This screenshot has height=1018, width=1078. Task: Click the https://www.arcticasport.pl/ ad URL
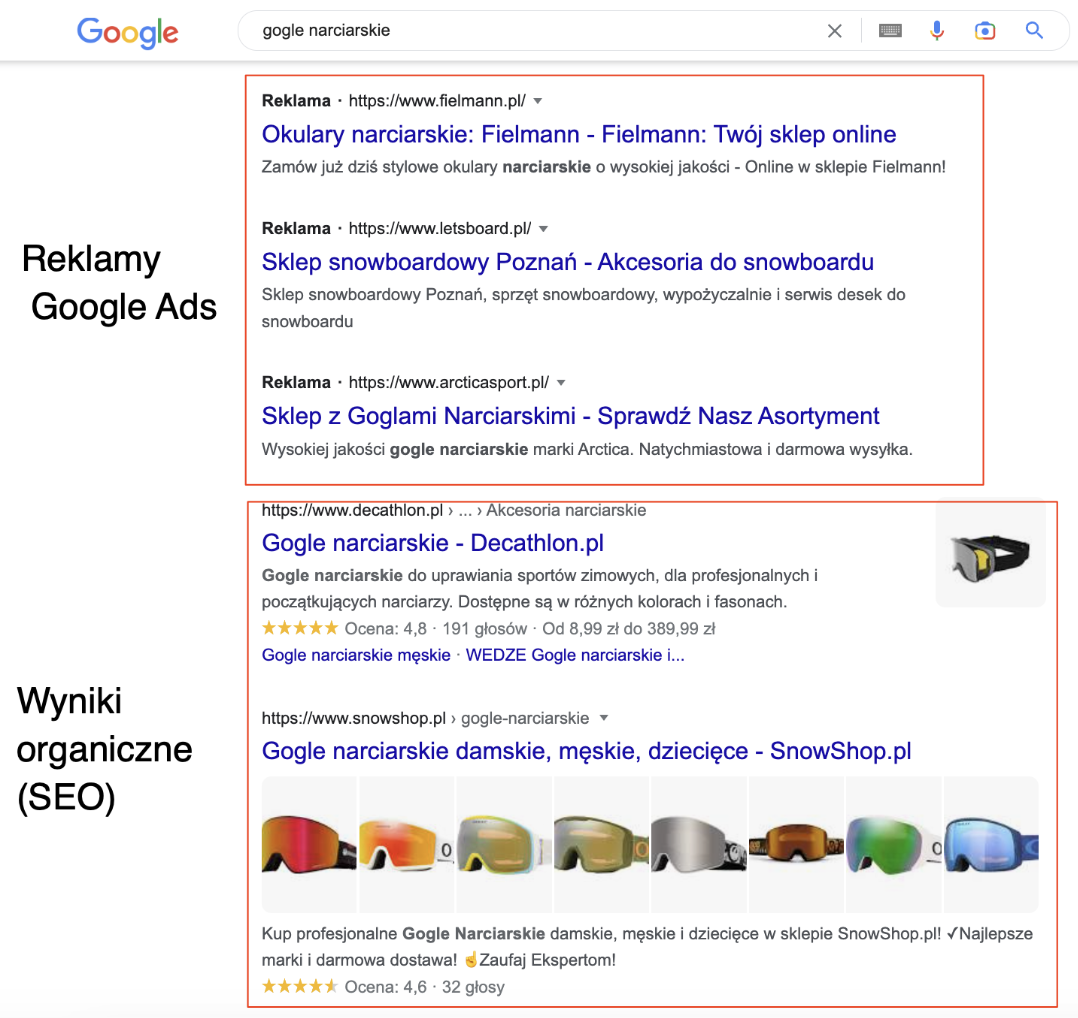coord(449,383)
